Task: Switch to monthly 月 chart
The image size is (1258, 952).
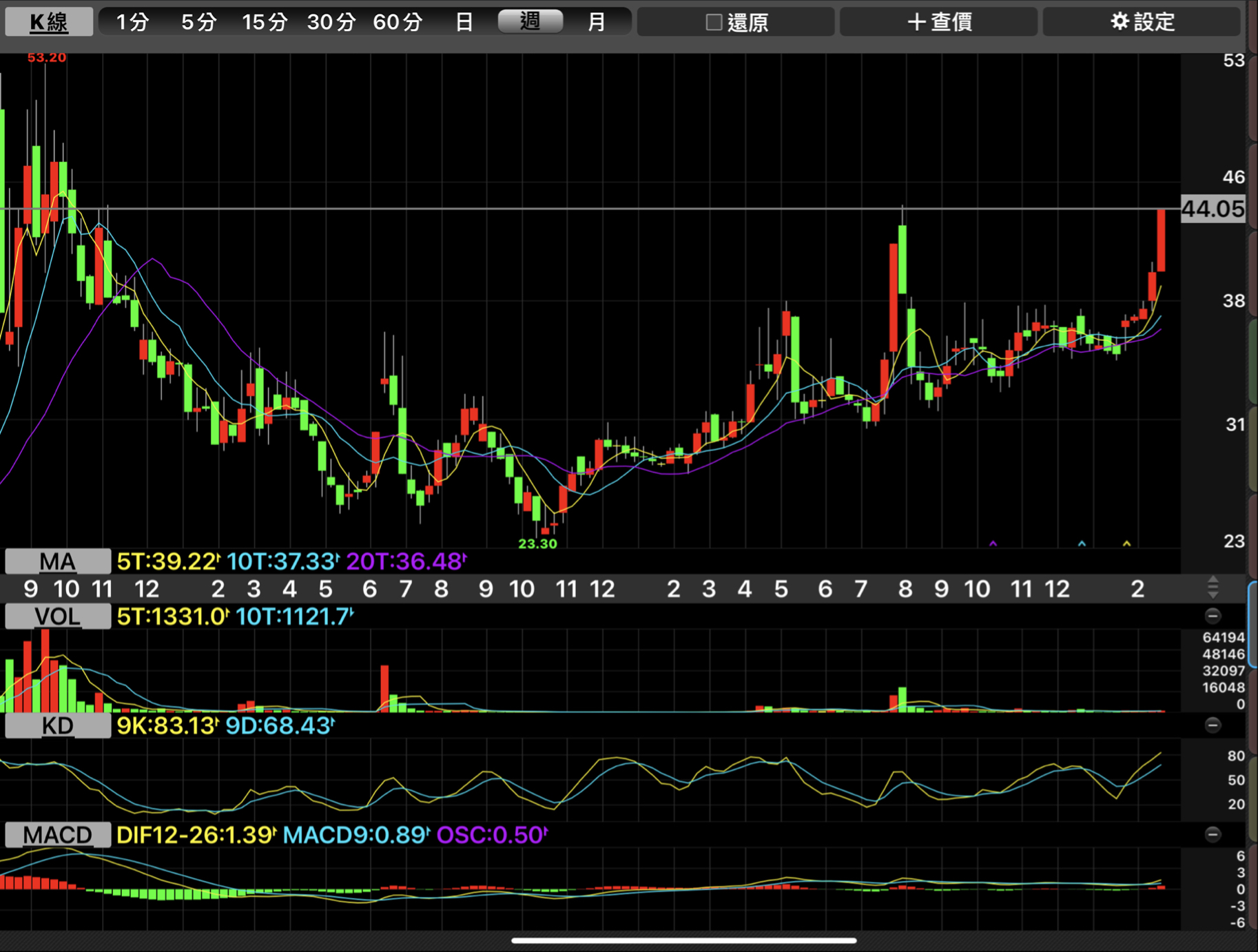Action: [596, 22]
